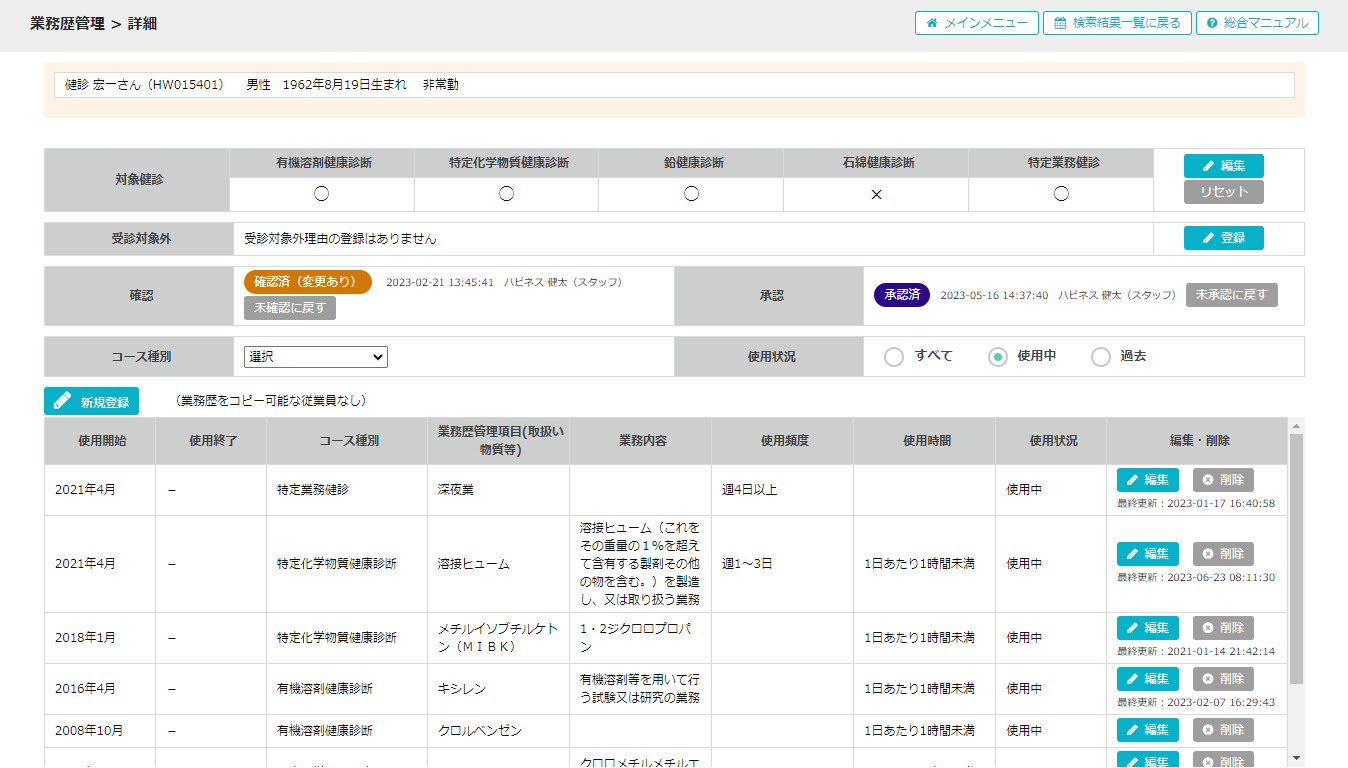1348x768 pixels.
Task: Click メチルイソブチルケトン row edit pencil icon
Action: click(1132, 628)
